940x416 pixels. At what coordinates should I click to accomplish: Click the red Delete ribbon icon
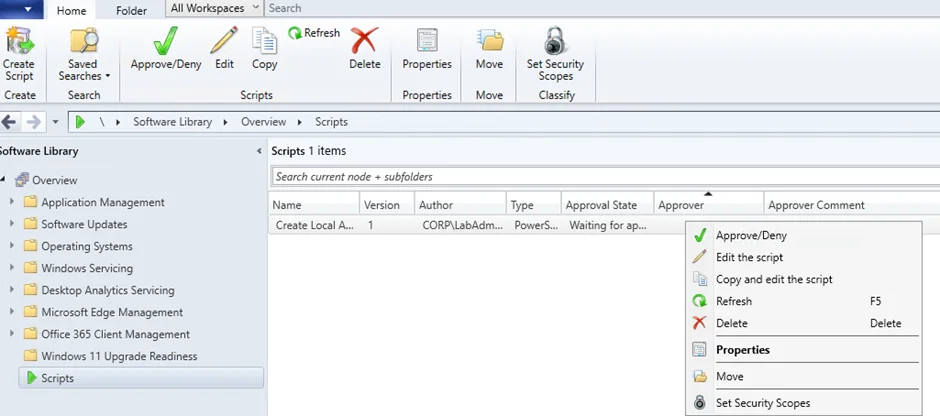[x=364, y=42]
